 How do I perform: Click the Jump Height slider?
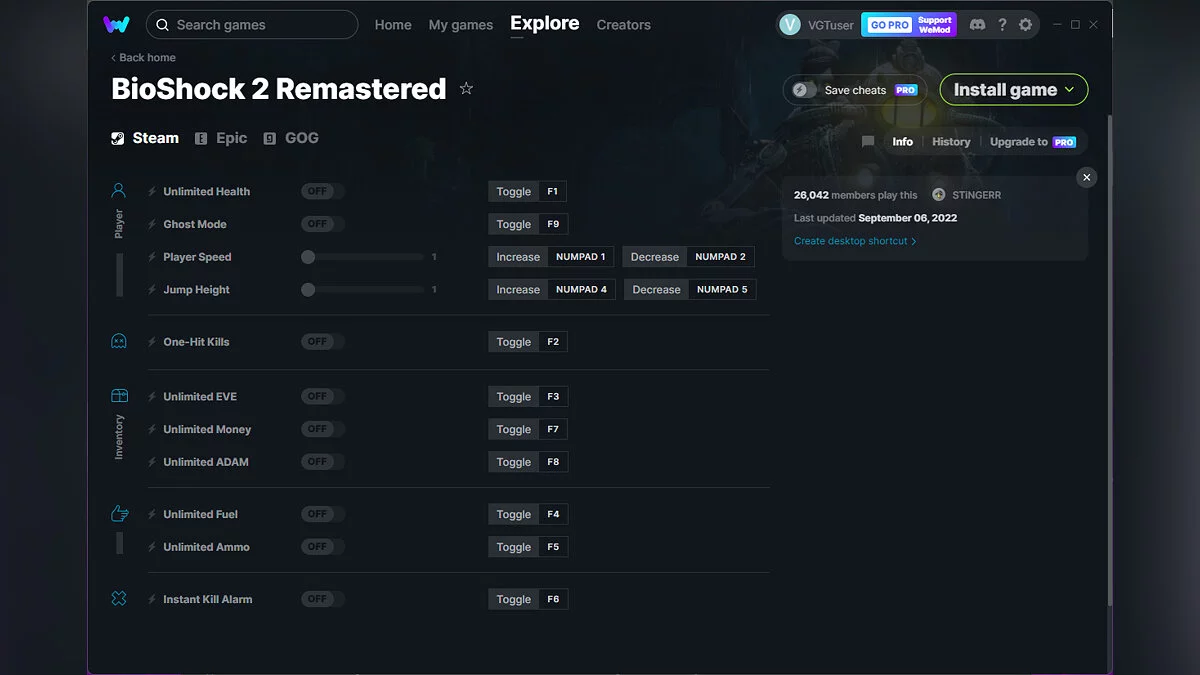pos(365,290)
